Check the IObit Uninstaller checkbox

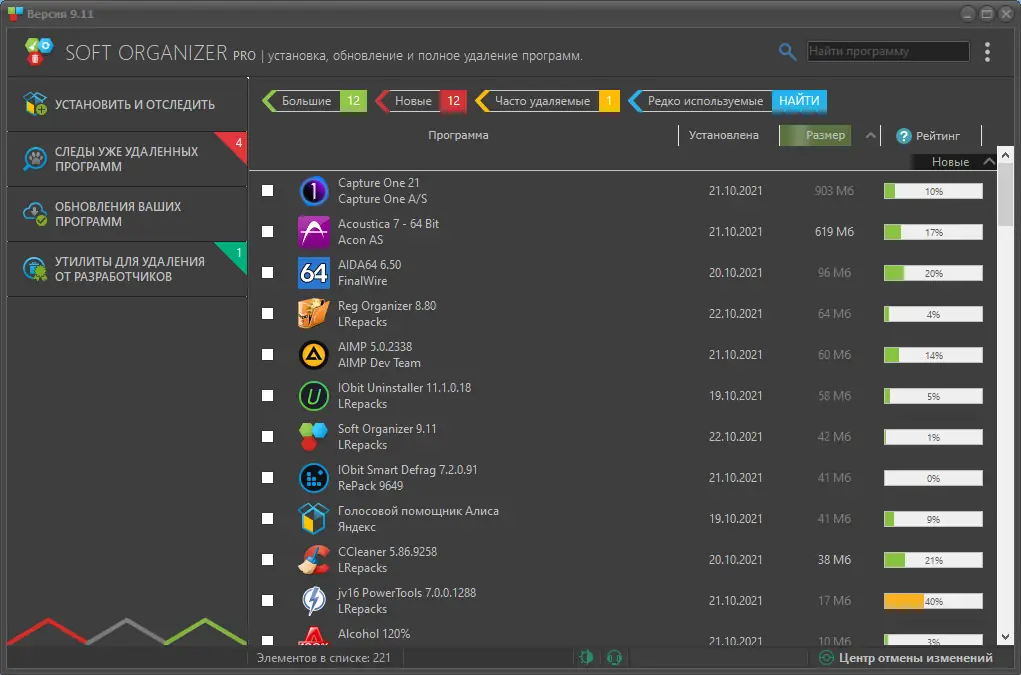[268, 396]
